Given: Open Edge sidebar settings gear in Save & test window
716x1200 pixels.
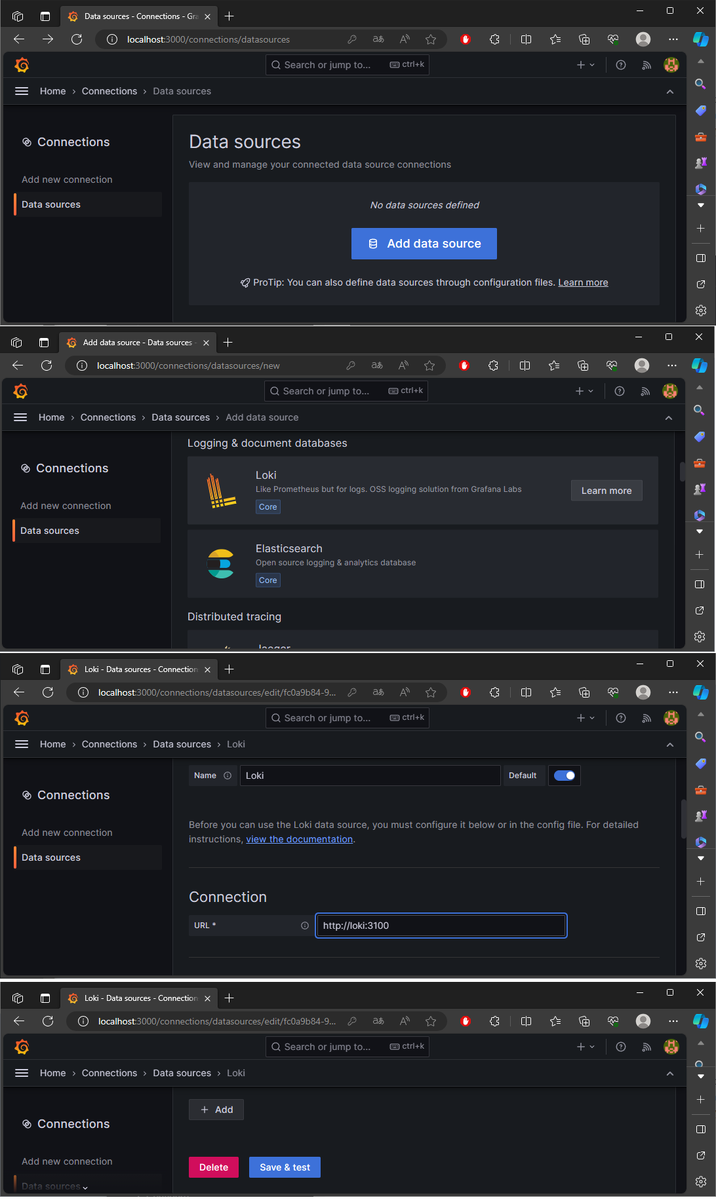Looking at the screenshot, I should [x=701, y=1182].
